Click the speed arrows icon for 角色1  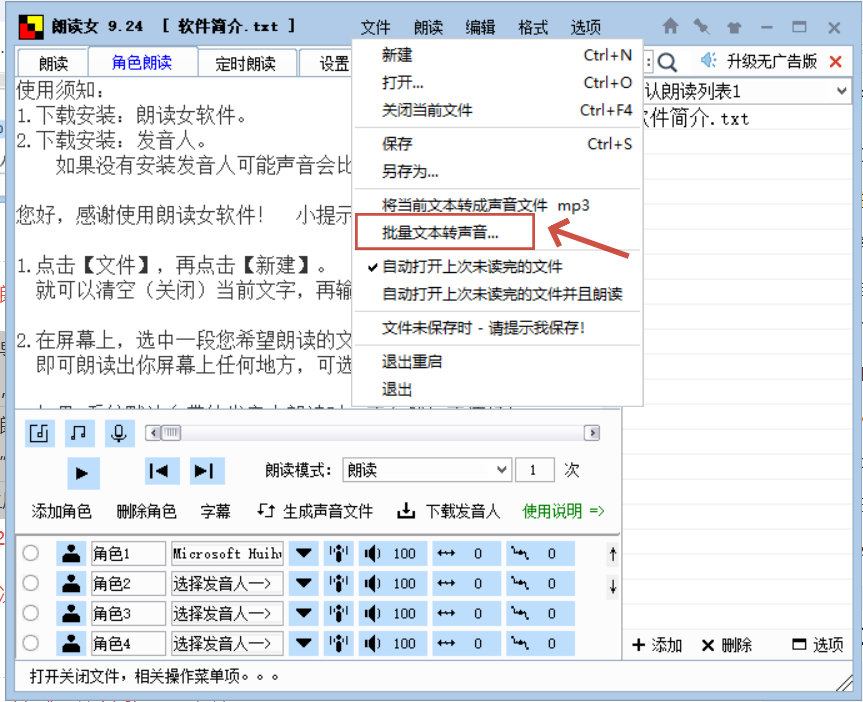(x=446, y=553)
